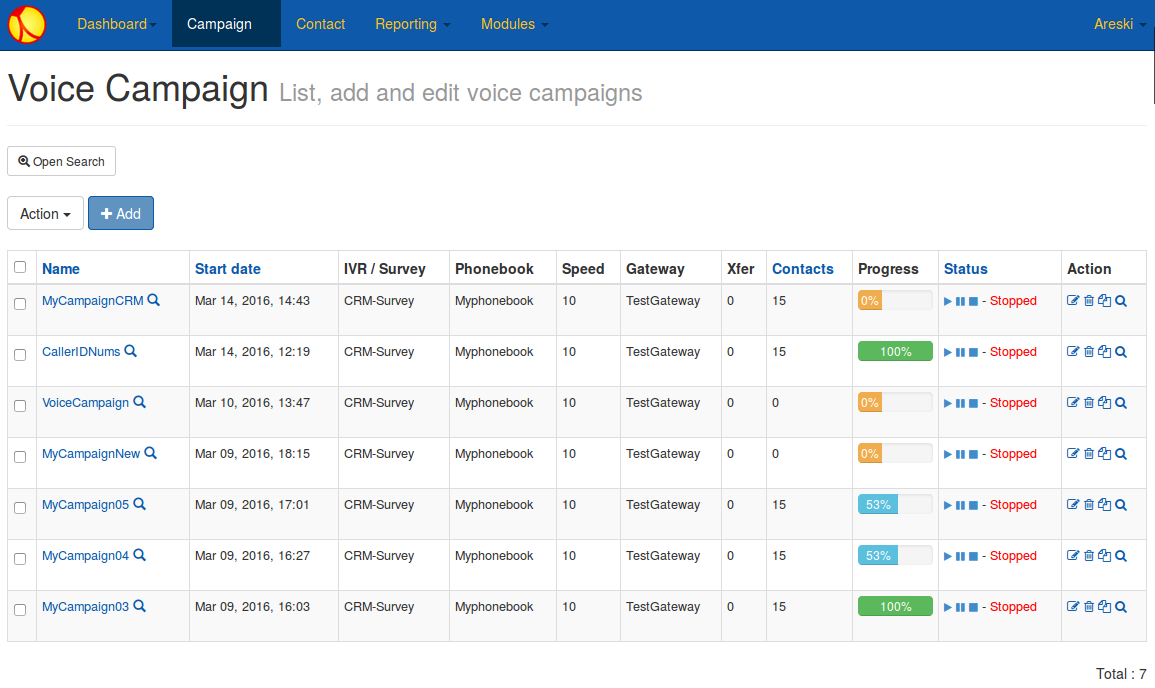Sort campaigns by the Start date column
The image size is (1155, 688).
[227, 268]
